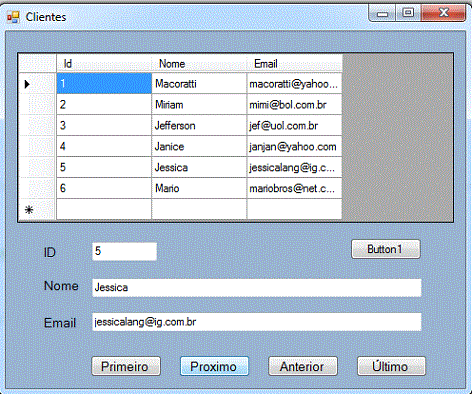Select the janjan@yahoo.com email cell

[295, 146]
